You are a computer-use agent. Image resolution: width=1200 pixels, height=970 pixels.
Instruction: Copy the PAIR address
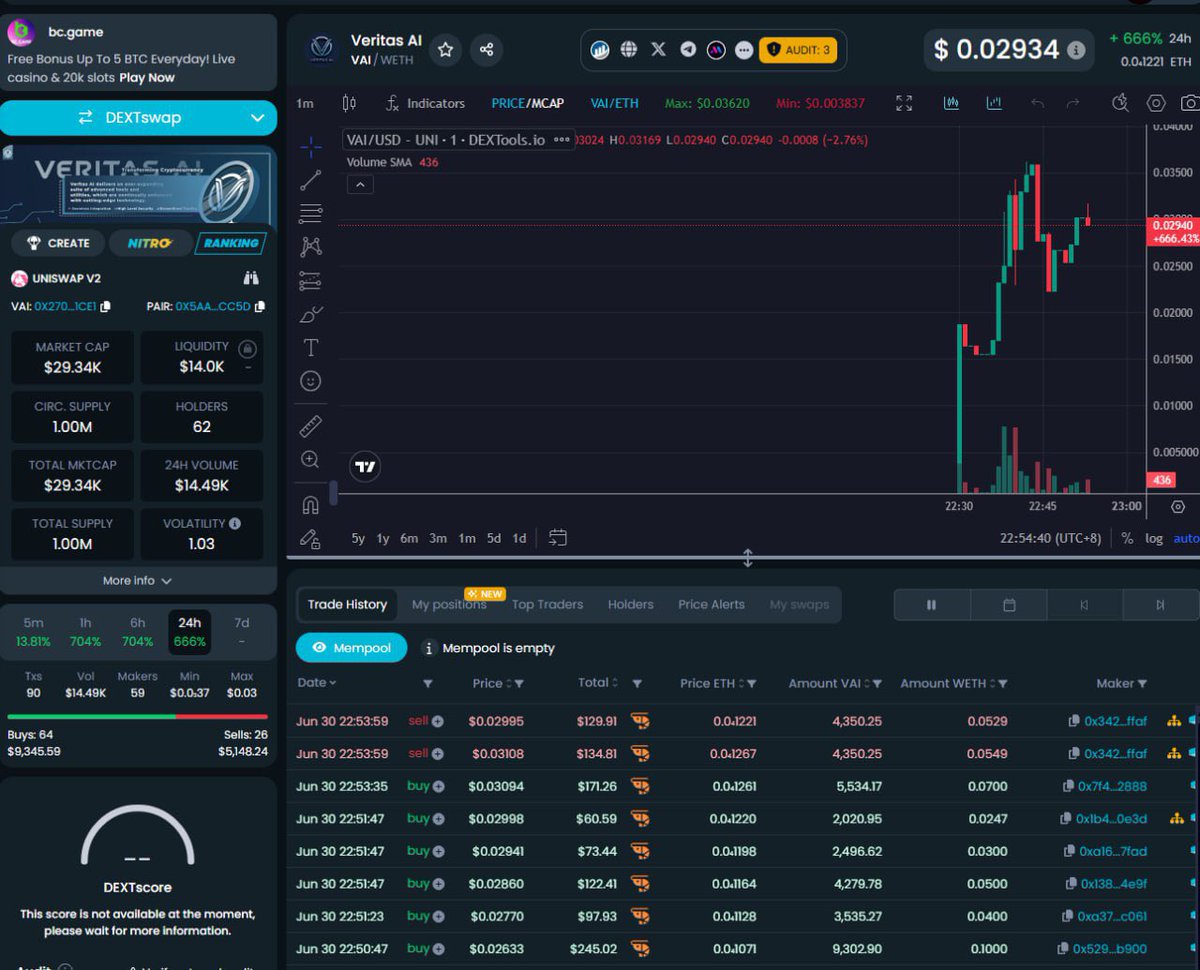point(260,307)
